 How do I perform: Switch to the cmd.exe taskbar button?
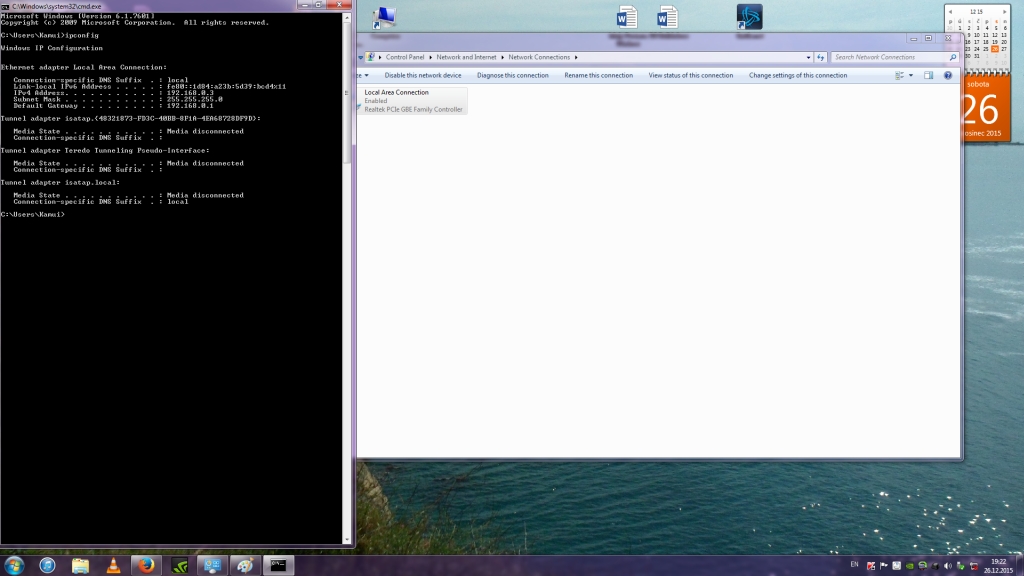tap(277, 565)
